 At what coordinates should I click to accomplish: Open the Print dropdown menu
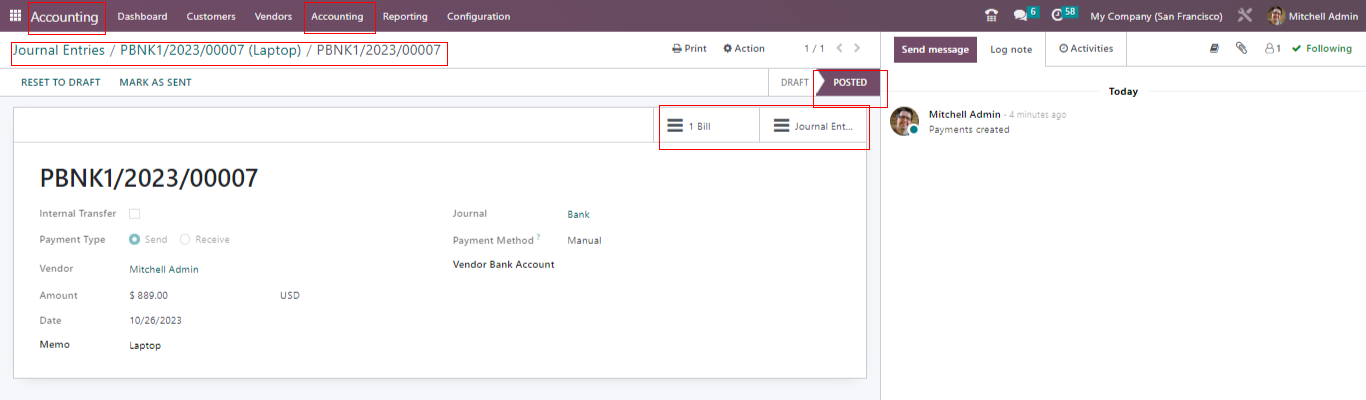689,48
